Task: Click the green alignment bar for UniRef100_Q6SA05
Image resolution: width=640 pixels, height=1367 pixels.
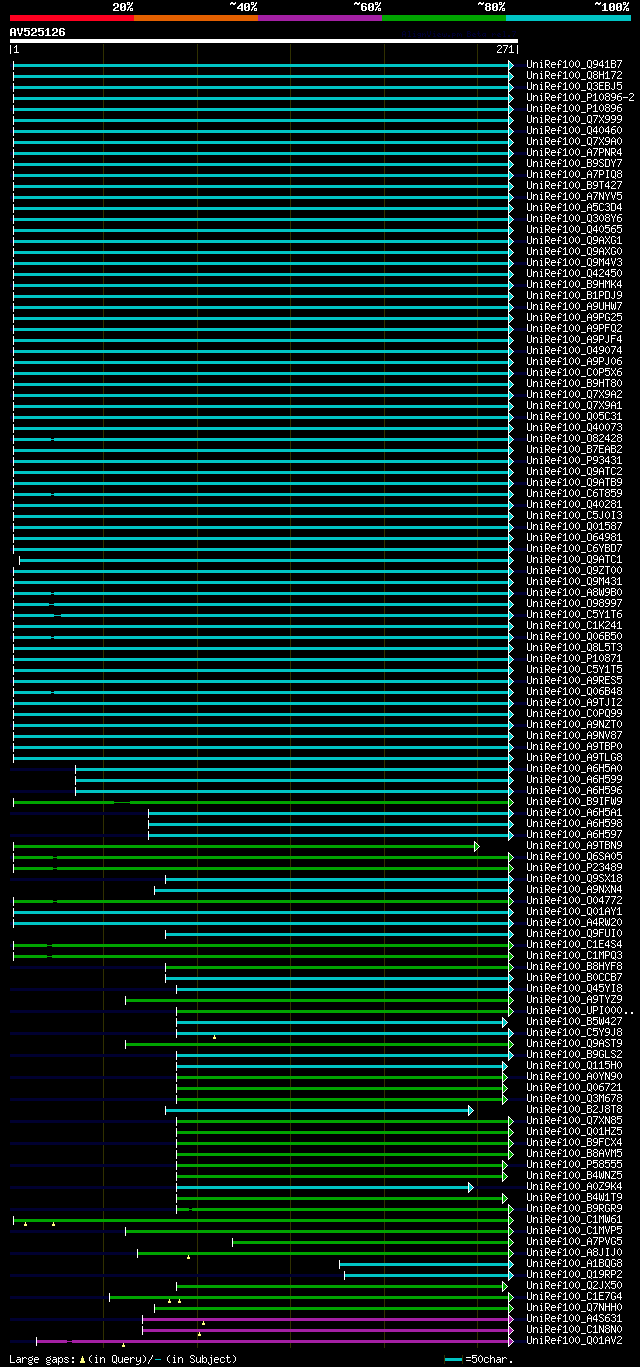Action: click(263, 856)
